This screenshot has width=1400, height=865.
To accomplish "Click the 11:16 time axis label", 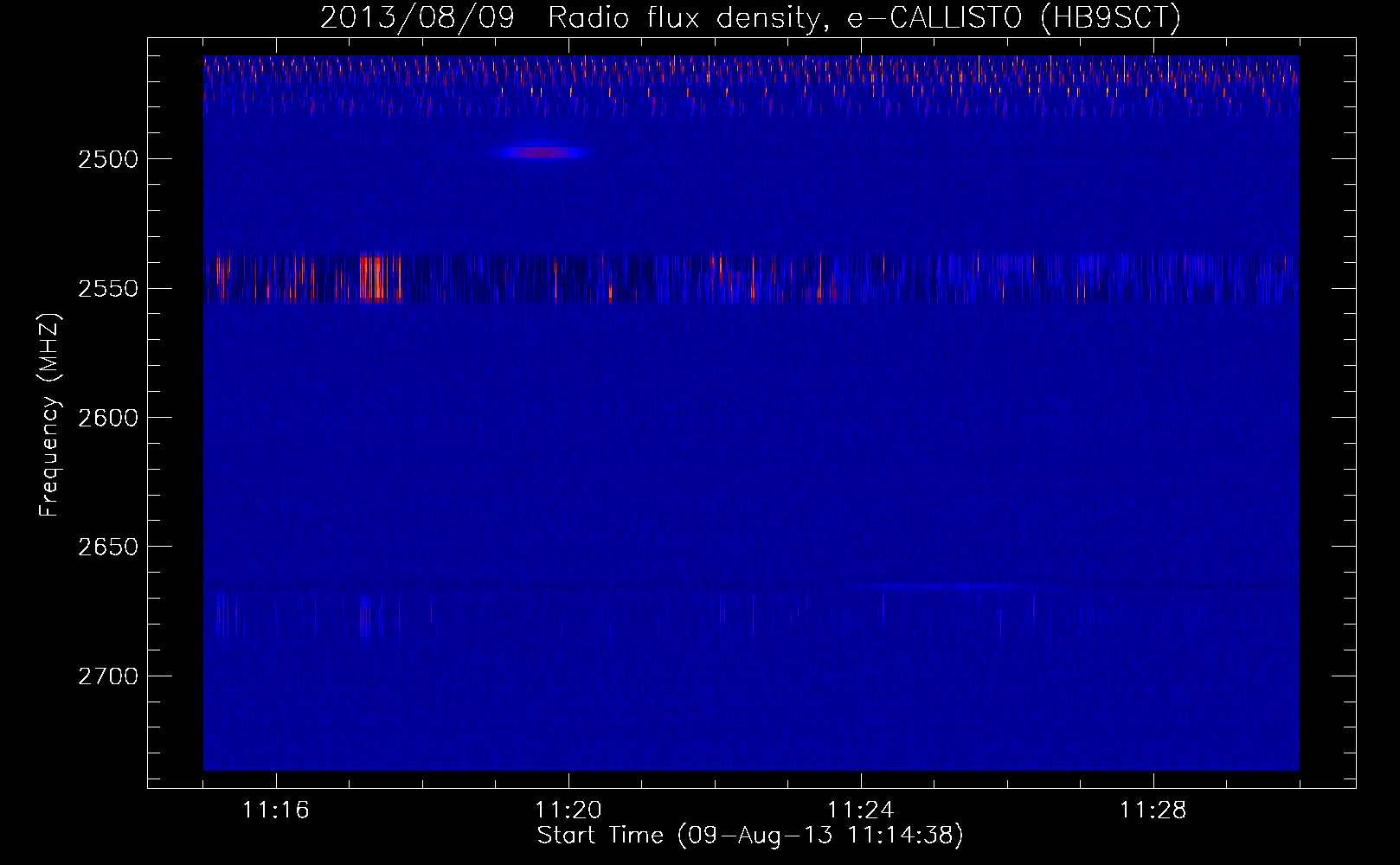I will tap(275, 811).
